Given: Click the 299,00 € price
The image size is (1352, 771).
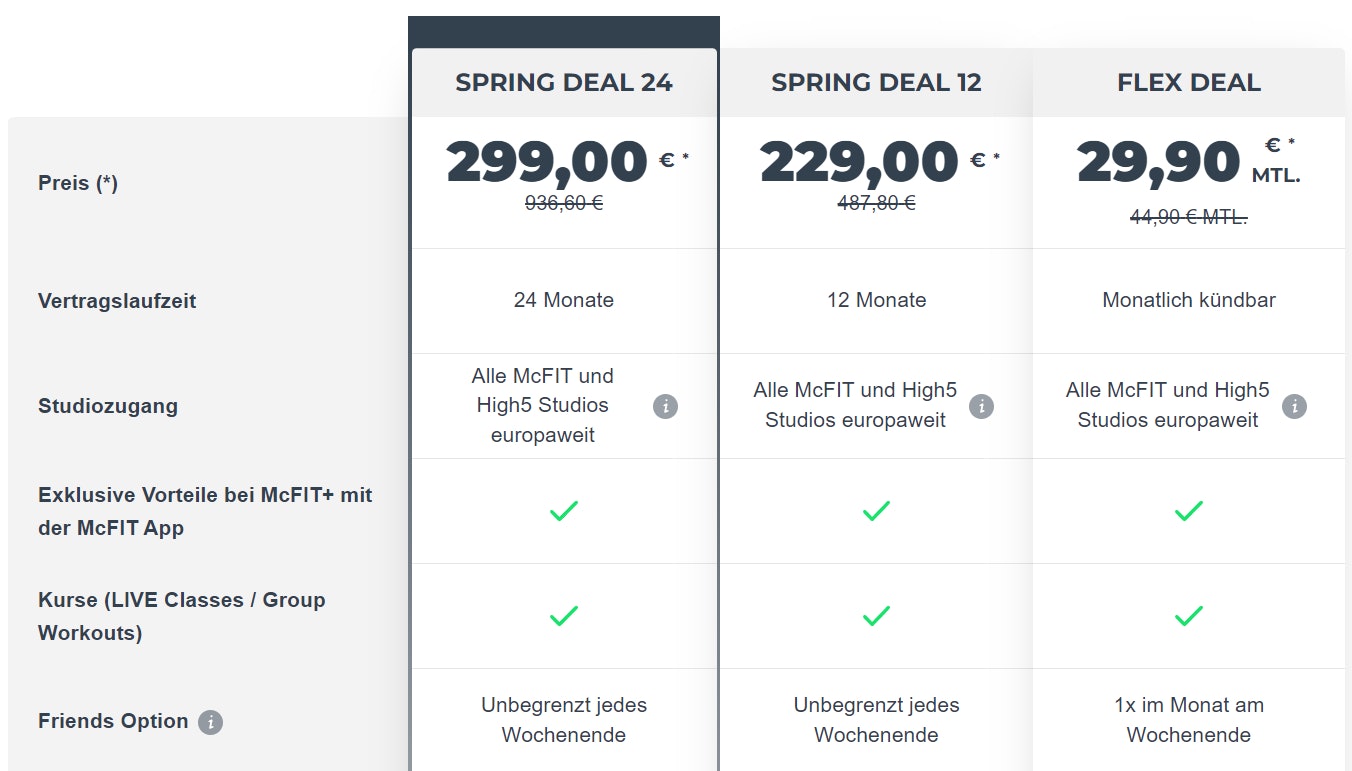Looking at the screenshot, I should (x=547, y=162).
